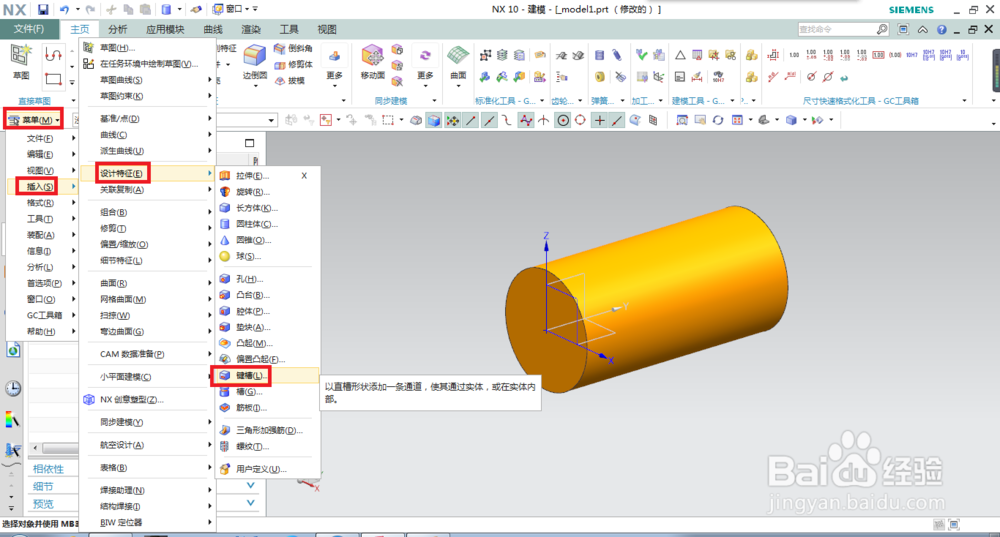1000x537 pixels.
Task: Open the Preferences (首选项) menu item
Action: click(42, 283)
